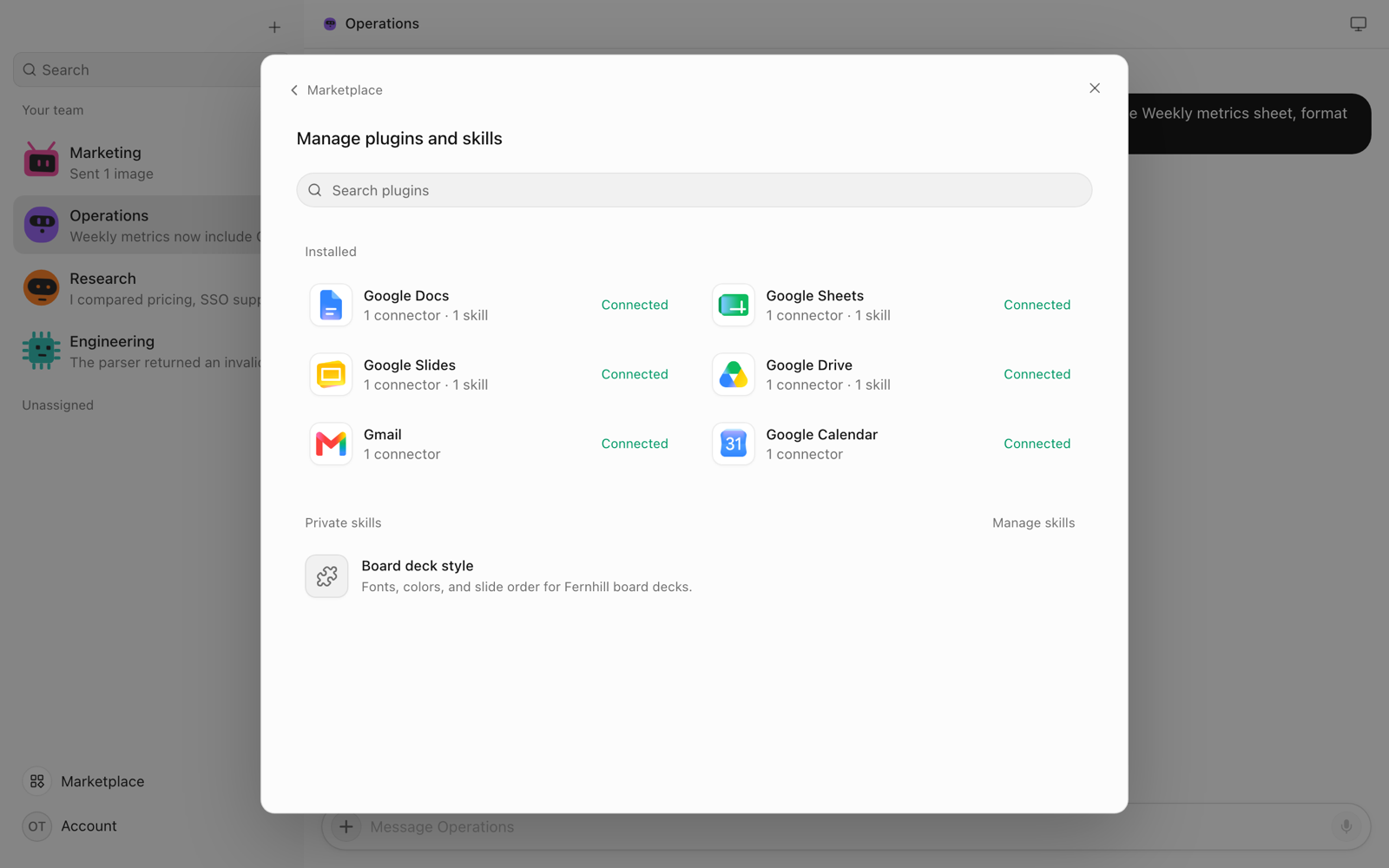
Task: Click the 'Weekly metrics sheet' message bubble
Action: point(1248,124)
